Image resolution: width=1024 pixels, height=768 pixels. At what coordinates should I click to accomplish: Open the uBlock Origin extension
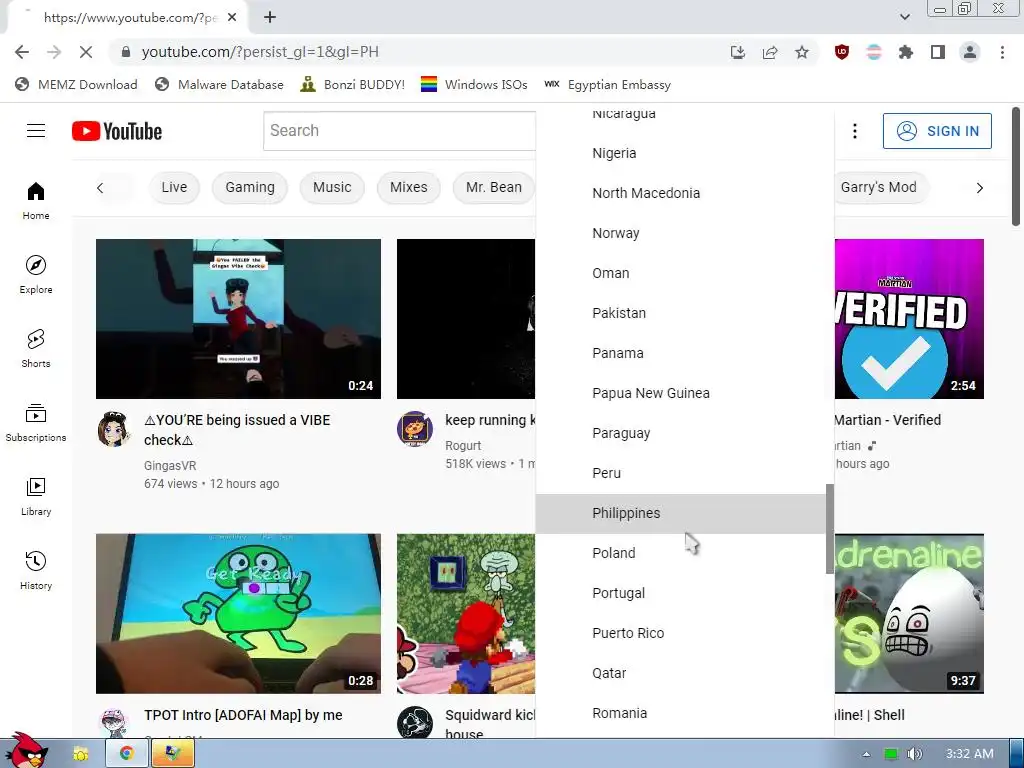coord(842,52)
